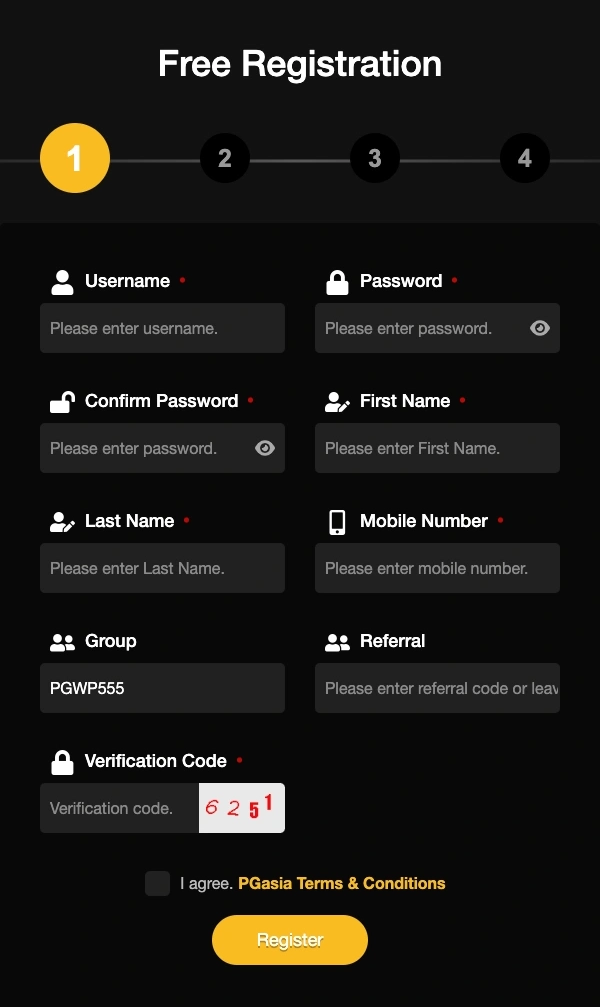
Task: Select step 1 of the registration
Action: coord(75,157)
